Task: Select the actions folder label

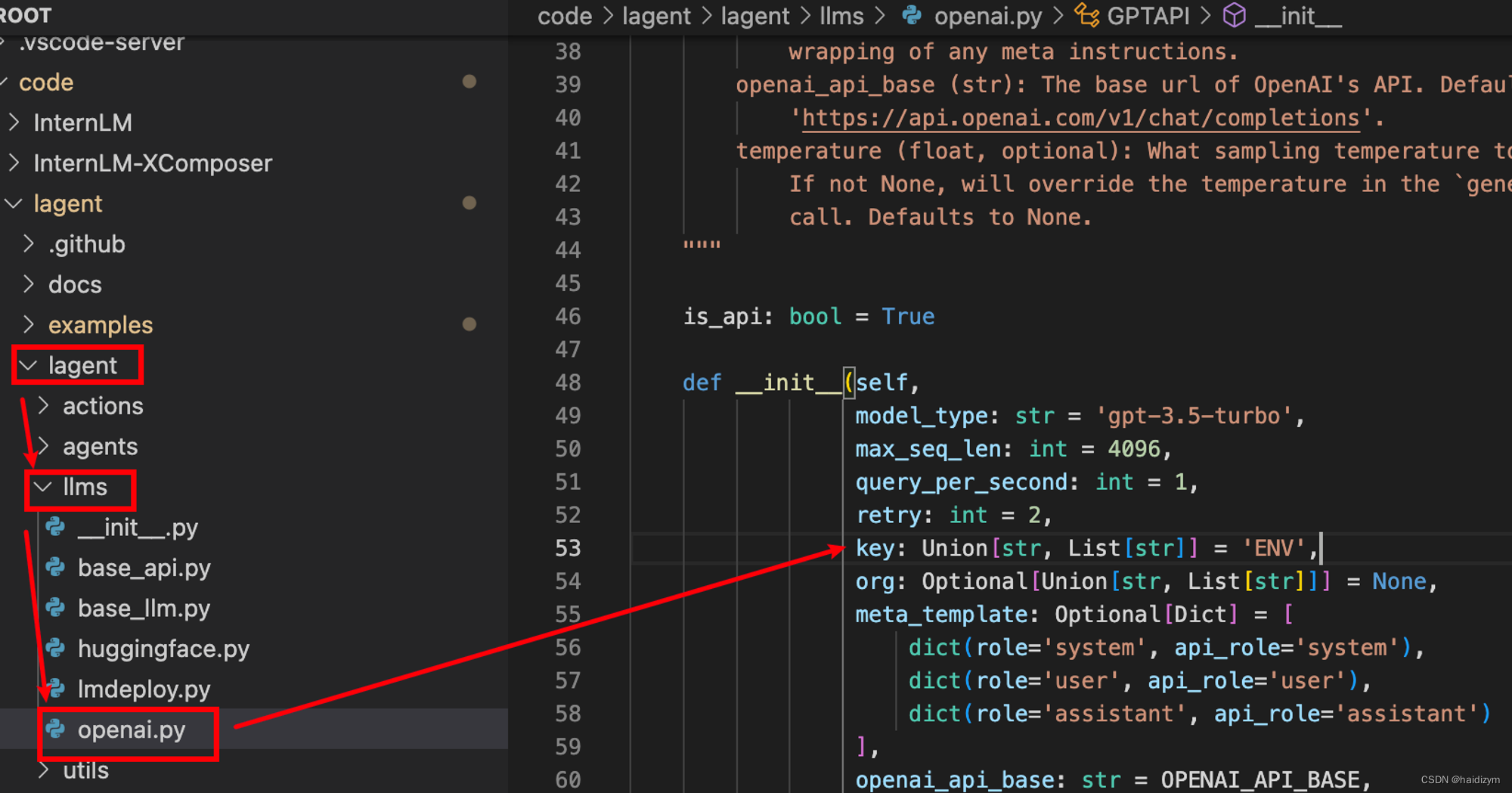Action: tap(103, 406)
